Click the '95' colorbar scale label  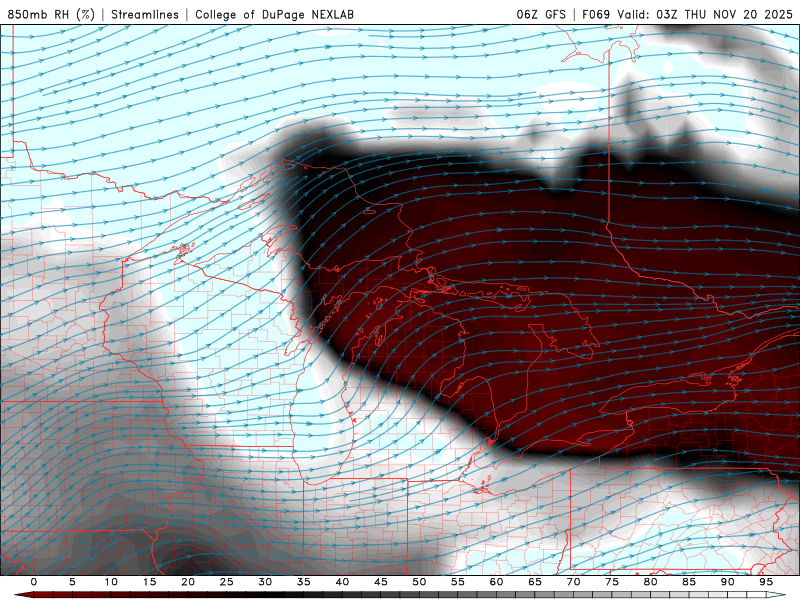click(766, 582)
